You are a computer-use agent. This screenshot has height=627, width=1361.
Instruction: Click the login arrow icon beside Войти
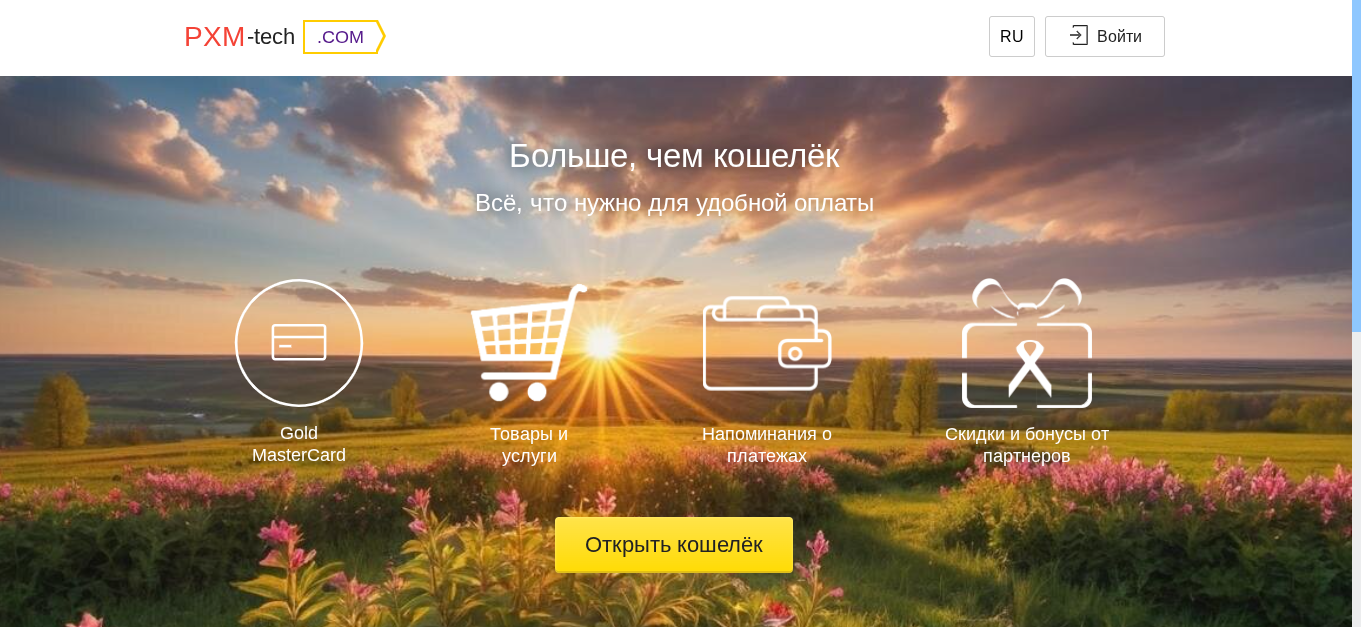pos(1078,36)
